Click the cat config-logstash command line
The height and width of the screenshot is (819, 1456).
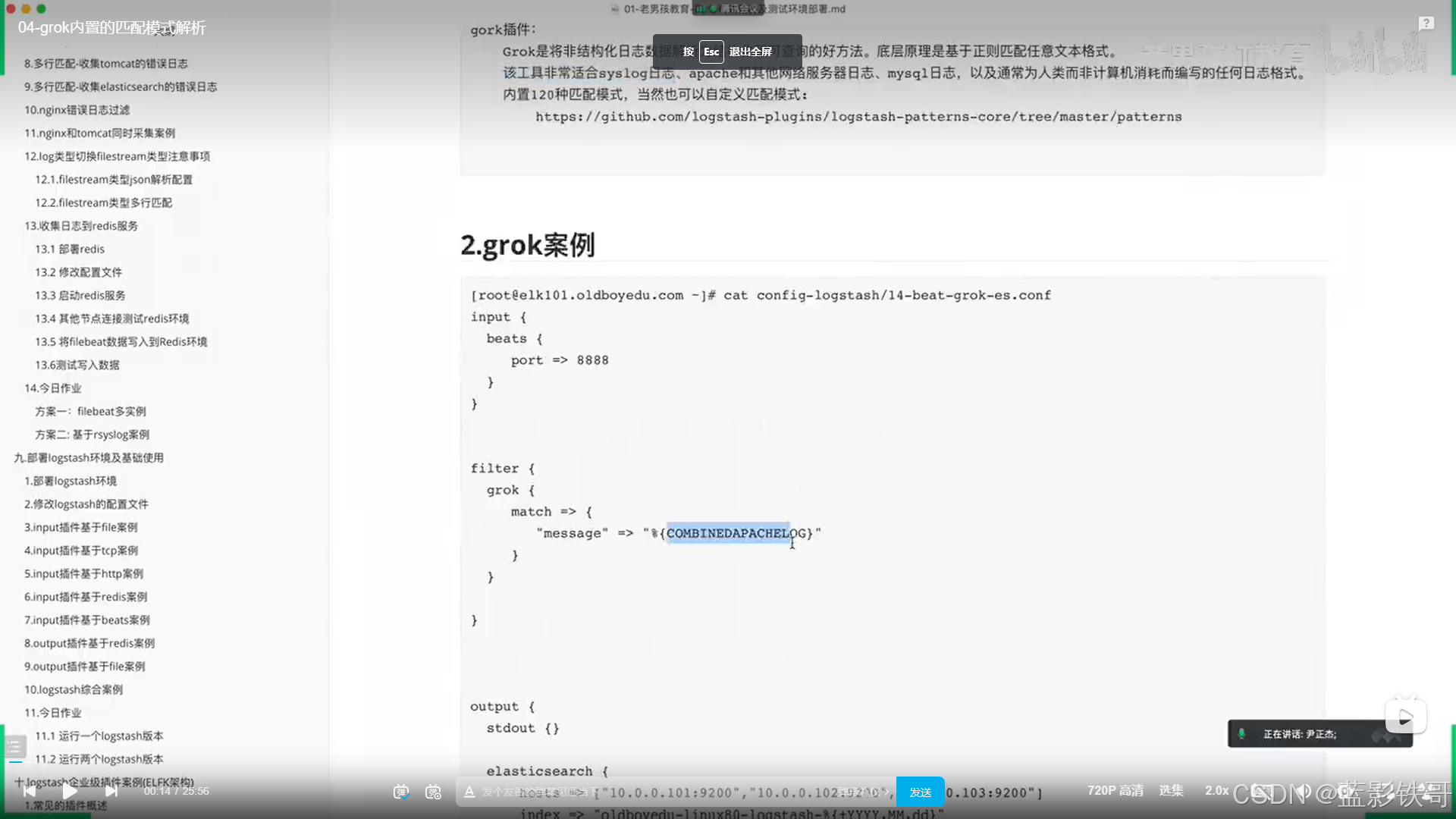[x=761, y=295]
